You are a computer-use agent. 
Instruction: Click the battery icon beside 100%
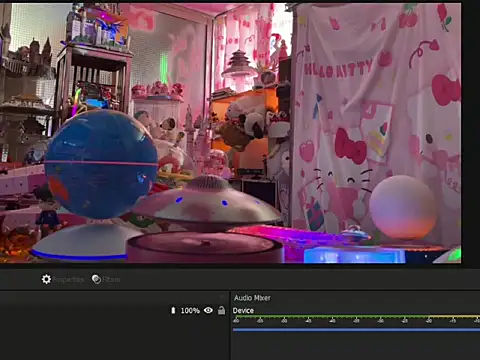(x=173, y=311)
